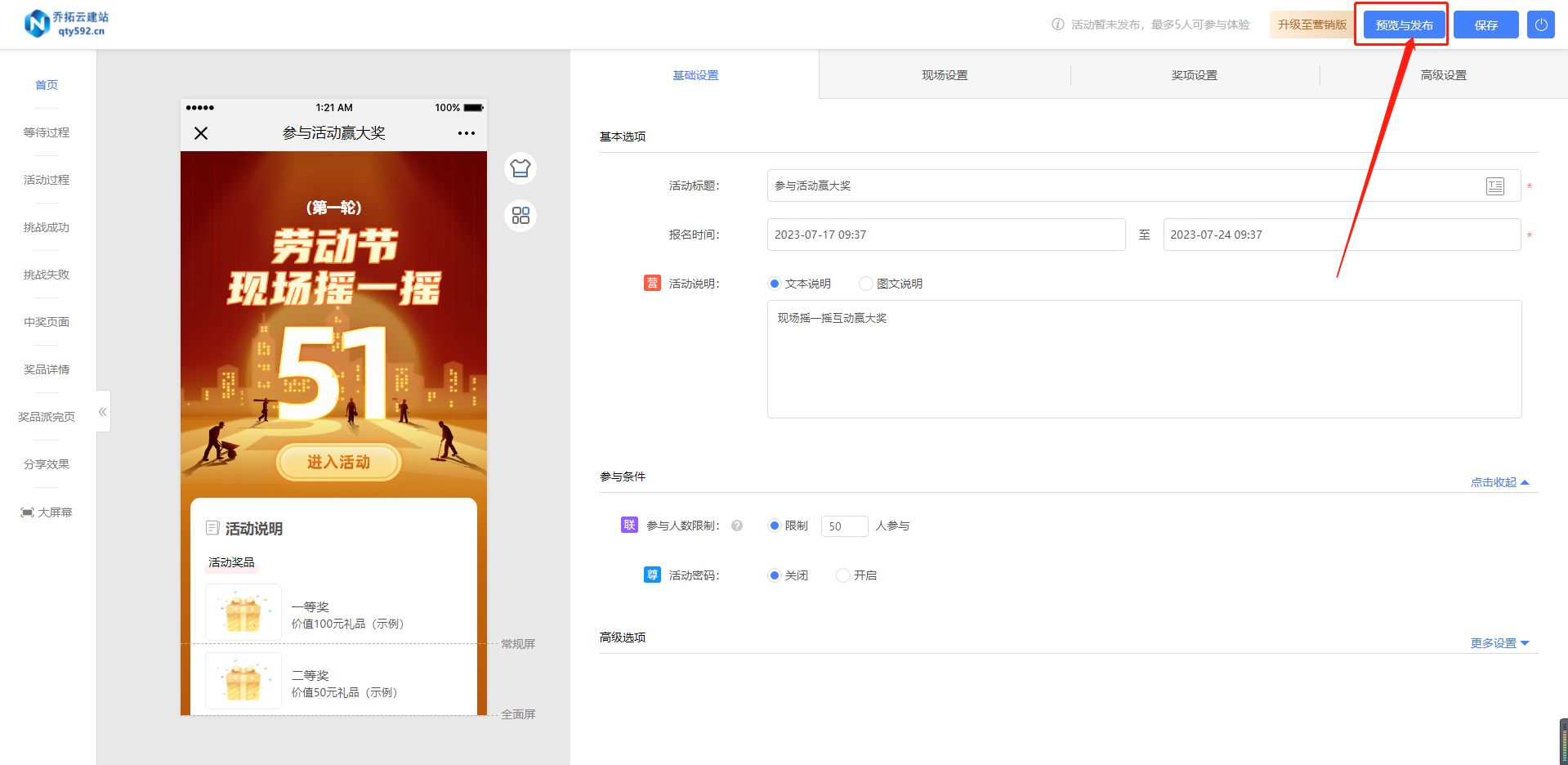
Task: Click the 活动标题 input field
Action: 1144,186
